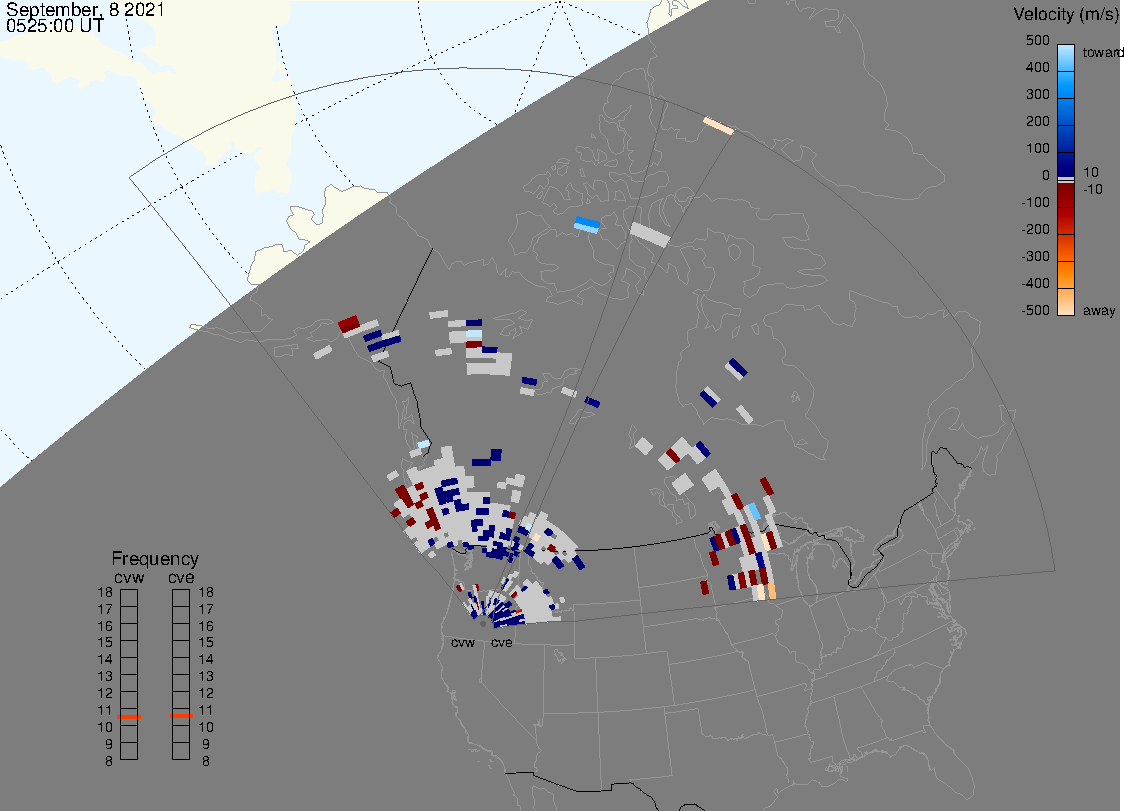Image resolution: width=1124 pixels, height=811 pixels.
Task: Click the 18 label left of cvw bar
Action: click(x=105, y=592)
